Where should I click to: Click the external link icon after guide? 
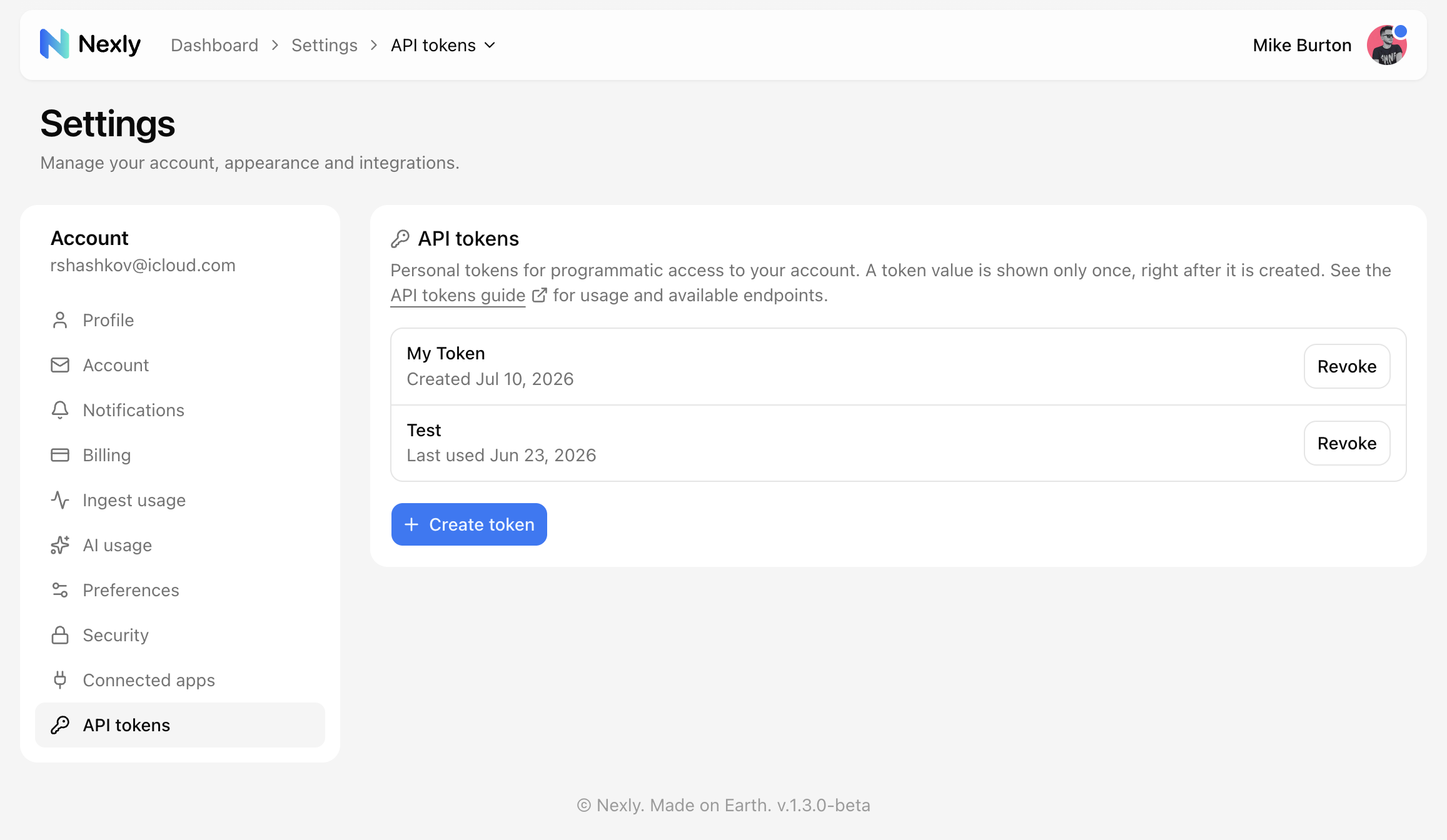(x=539, y=295)
